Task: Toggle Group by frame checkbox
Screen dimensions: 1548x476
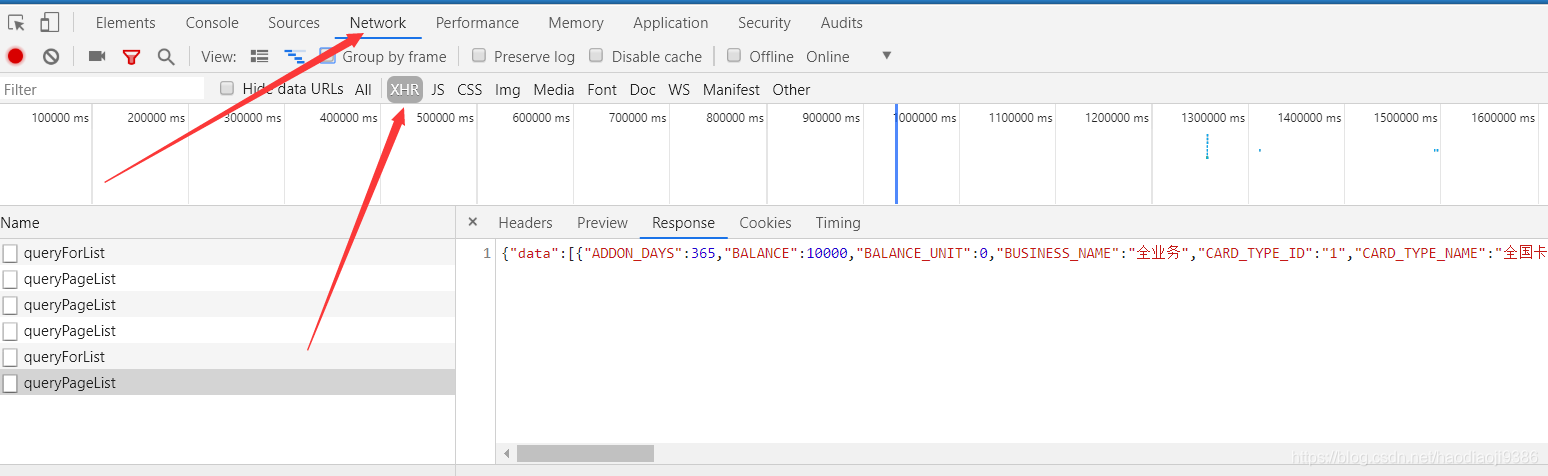Action: tap(327, 56)
